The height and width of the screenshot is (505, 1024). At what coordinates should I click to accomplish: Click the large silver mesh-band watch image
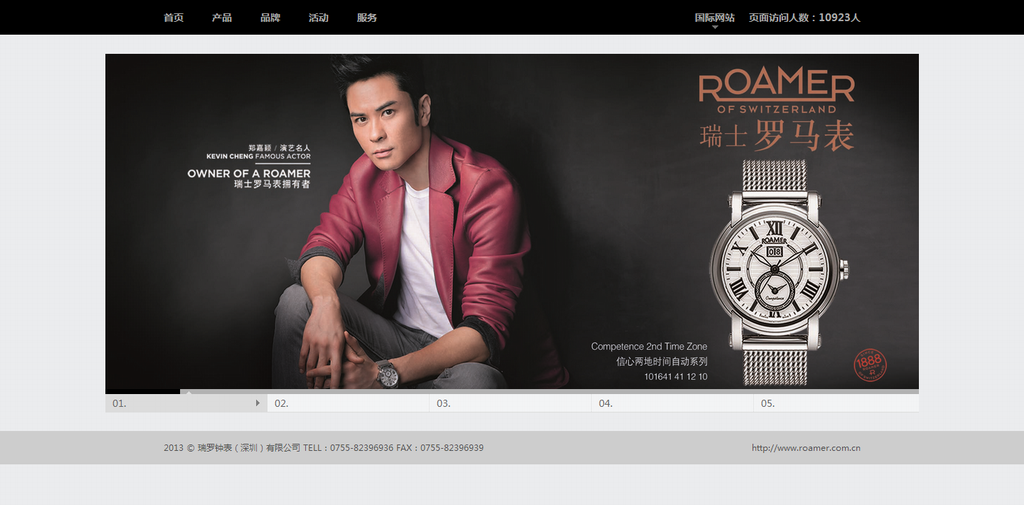click(x=775, y=272)
